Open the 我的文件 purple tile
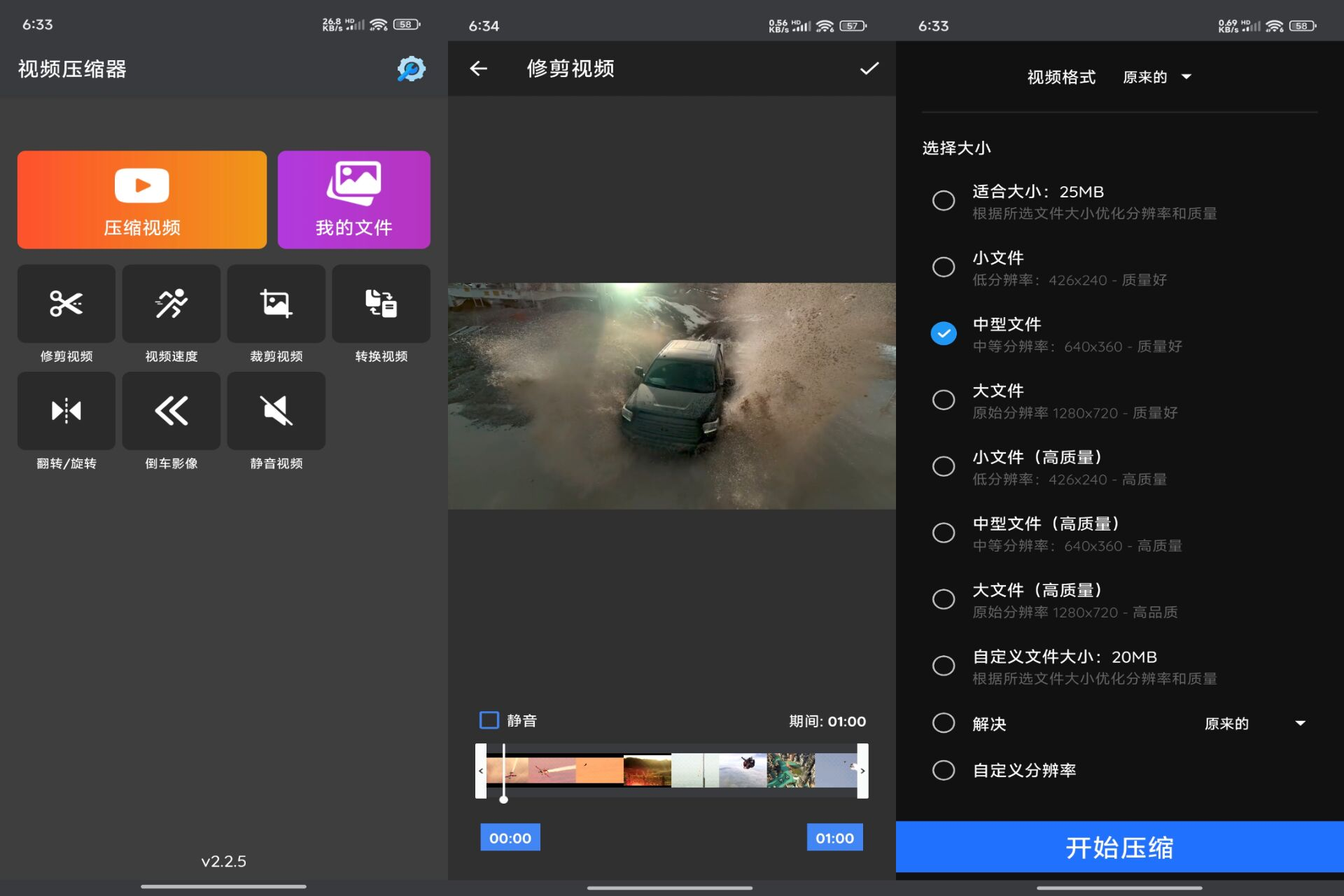This screenshot has height=896, width=1344. (x=353, y=199)
